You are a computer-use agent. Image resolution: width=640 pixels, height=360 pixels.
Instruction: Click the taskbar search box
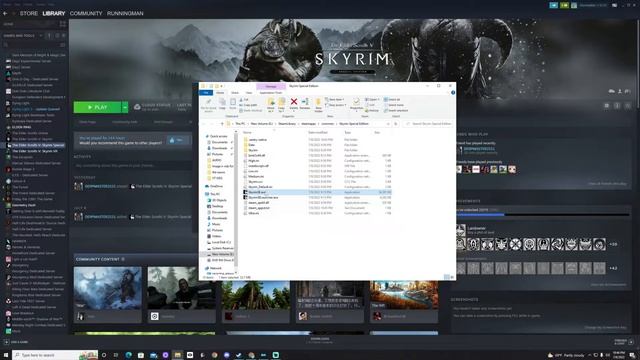tap(55, 355)
